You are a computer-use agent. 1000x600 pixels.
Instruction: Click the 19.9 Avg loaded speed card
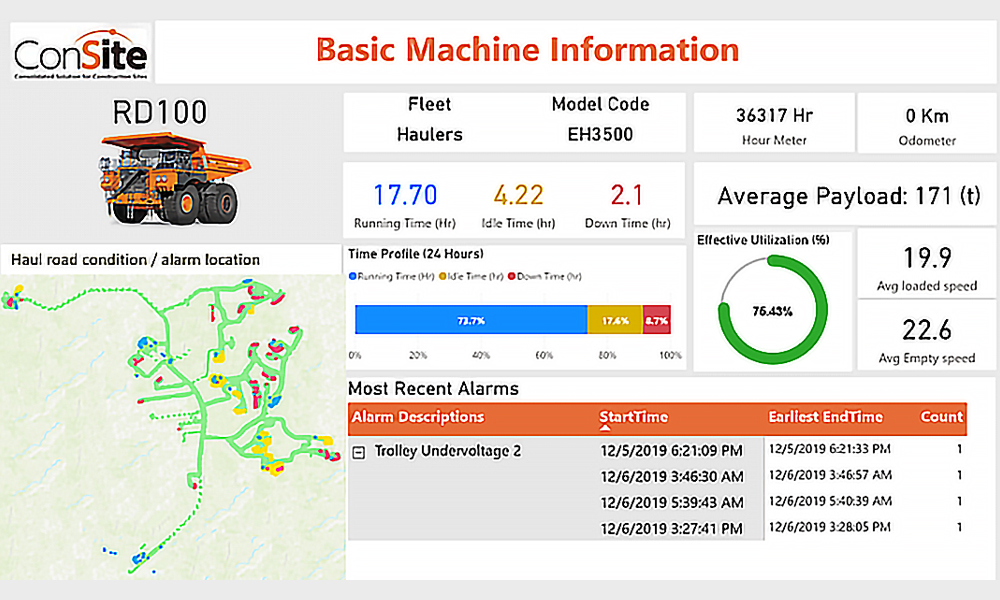click(x=927, y=268)
